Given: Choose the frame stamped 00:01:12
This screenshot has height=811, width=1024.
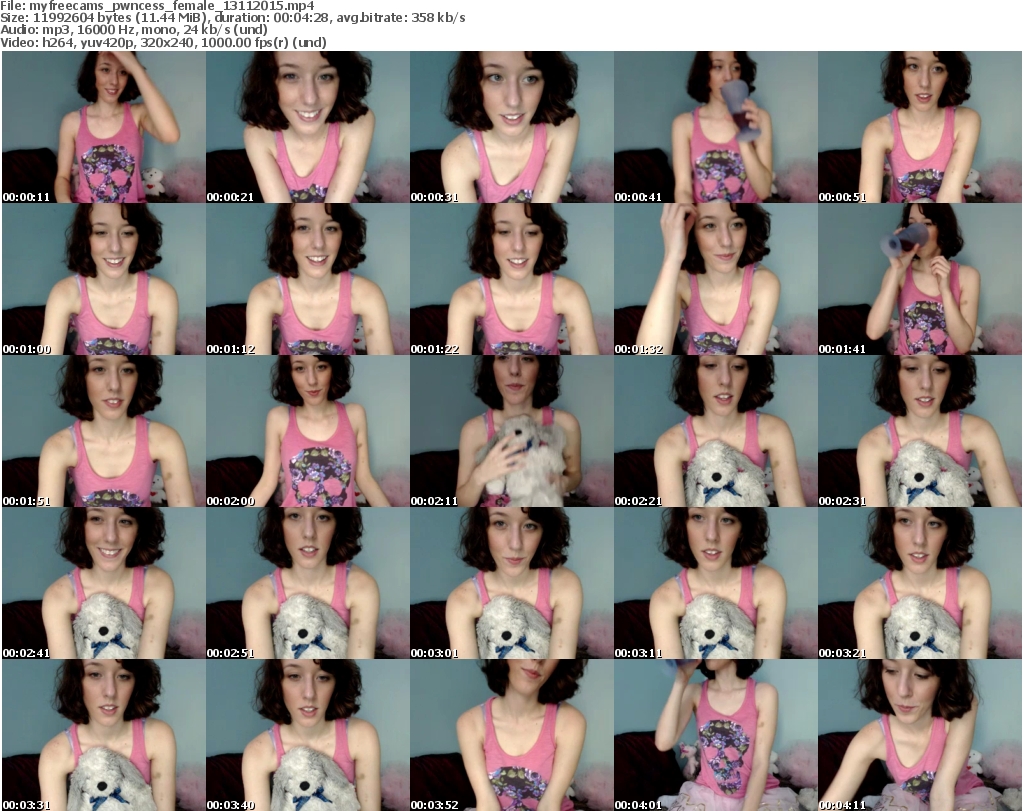Looking at the screenshot, I should pyautogui.click(x=308, y=279).
